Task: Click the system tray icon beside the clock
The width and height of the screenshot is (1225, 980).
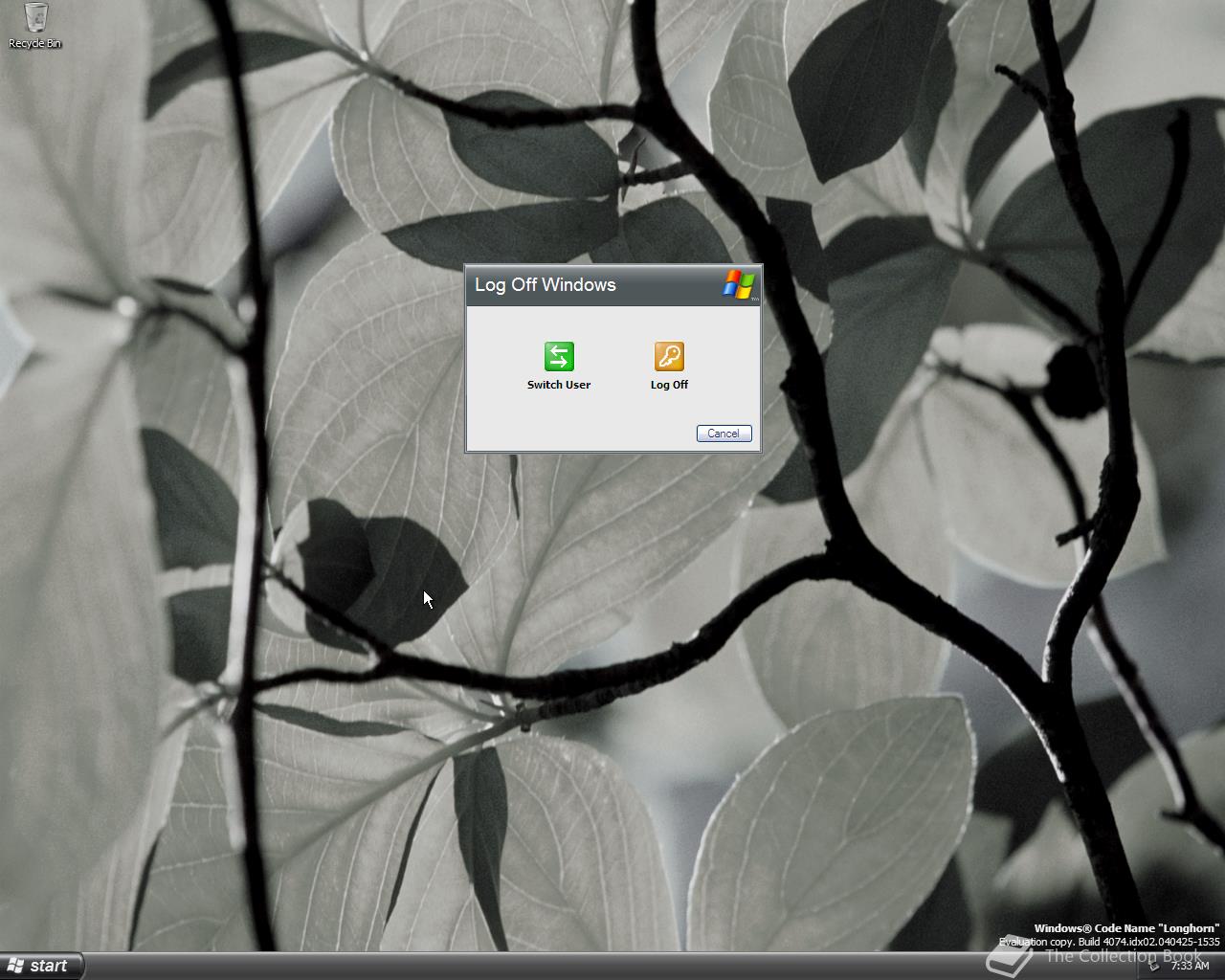Action: [x=1155, y=967]
